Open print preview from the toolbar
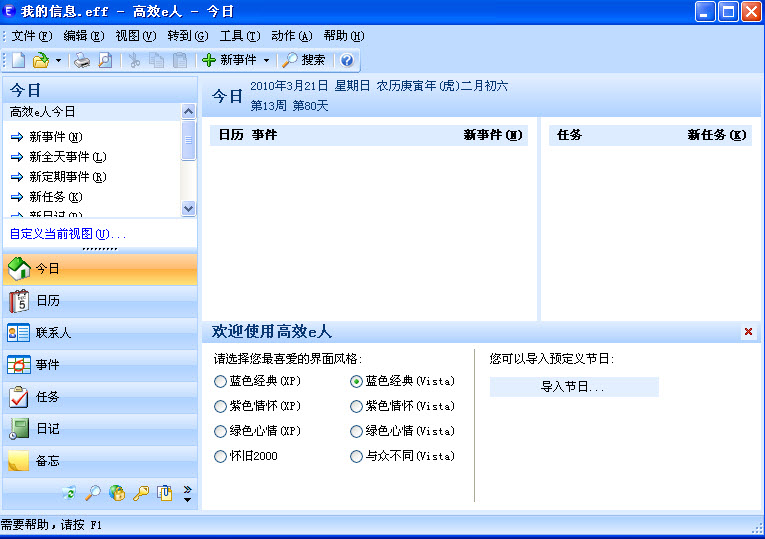The image size is (765, 539). click(x=104, y=60)
